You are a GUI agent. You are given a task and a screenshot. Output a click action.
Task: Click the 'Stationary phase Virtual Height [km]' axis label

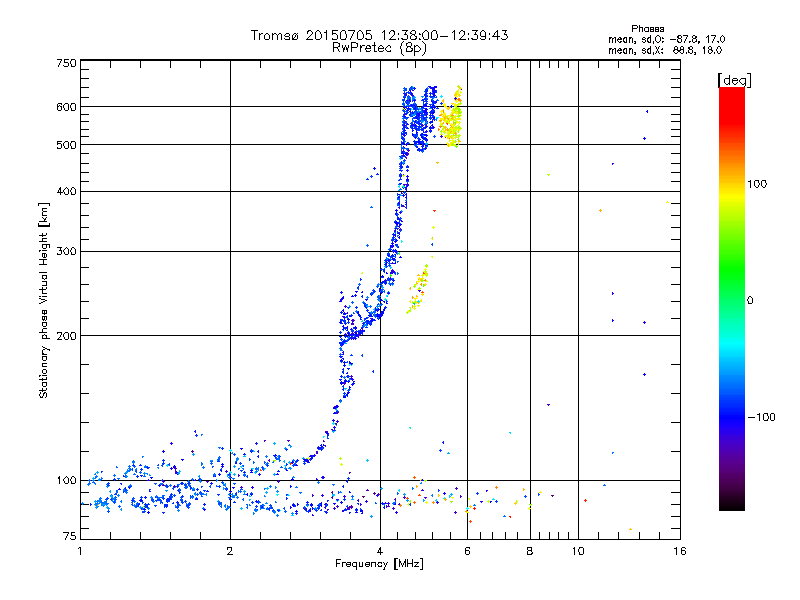pyautogui.click(x=44, y=300)
